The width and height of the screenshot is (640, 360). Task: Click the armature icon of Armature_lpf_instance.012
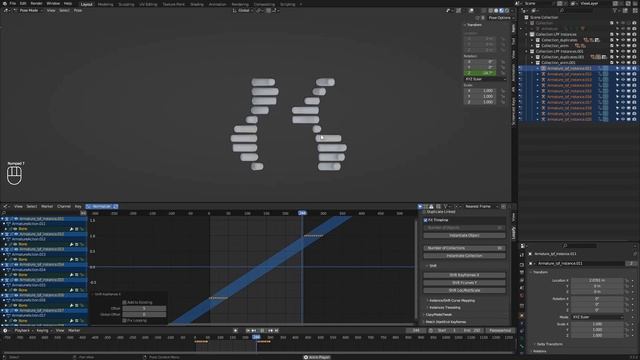coord(544,74)
